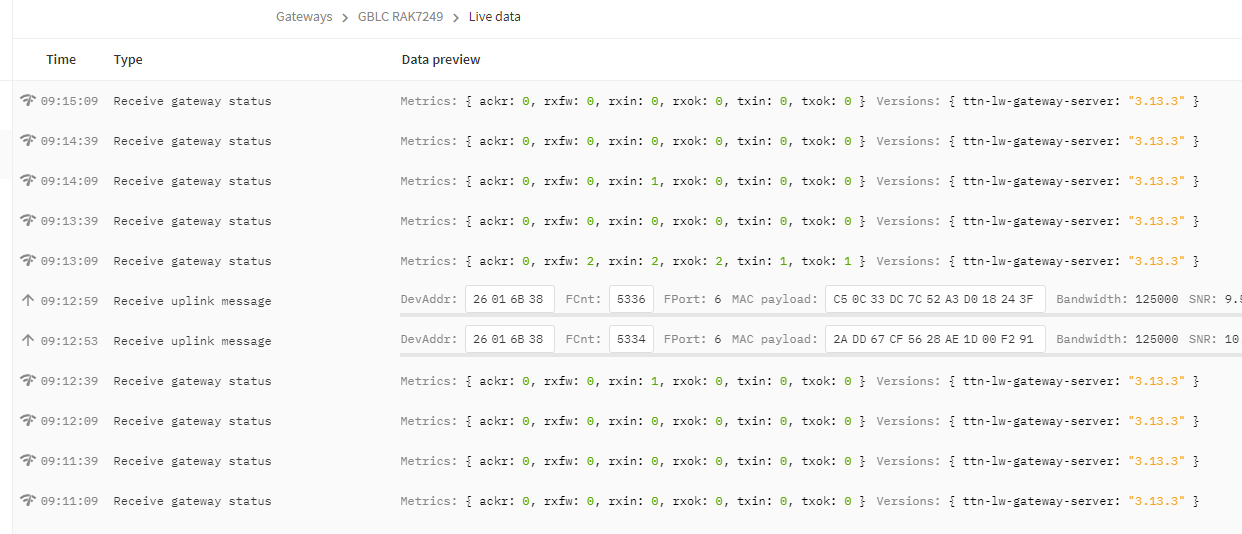Click the horizontal scrollbar under the 09:12:59 uplink row

coord(820,315)
